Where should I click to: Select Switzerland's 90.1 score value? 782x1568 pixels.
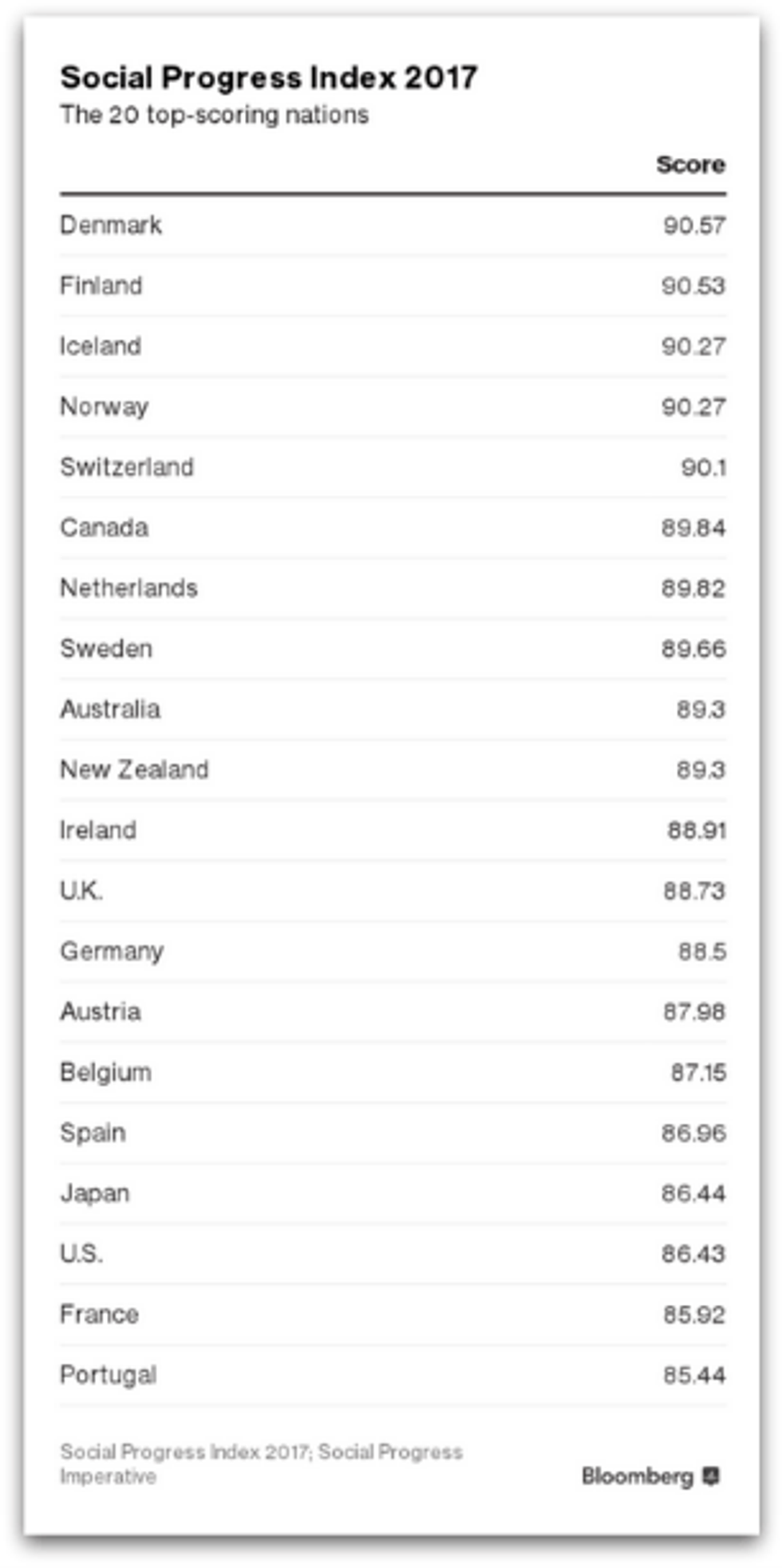point(703,467)
